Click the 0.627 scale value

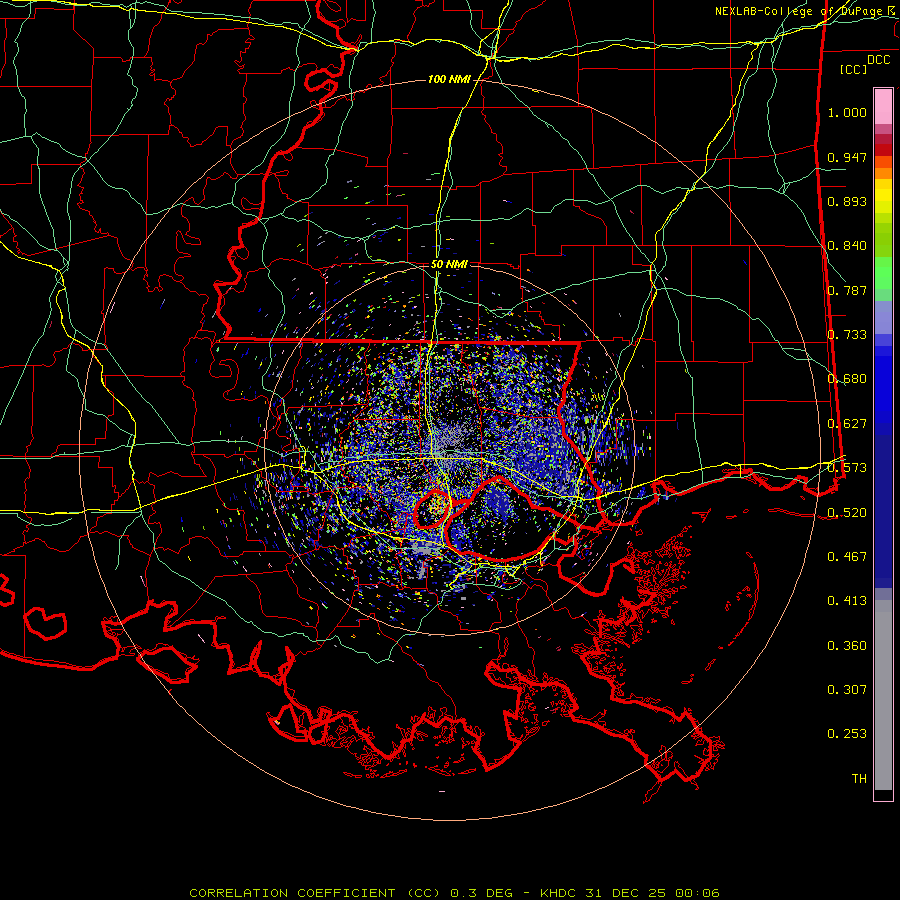coord(847,424)
